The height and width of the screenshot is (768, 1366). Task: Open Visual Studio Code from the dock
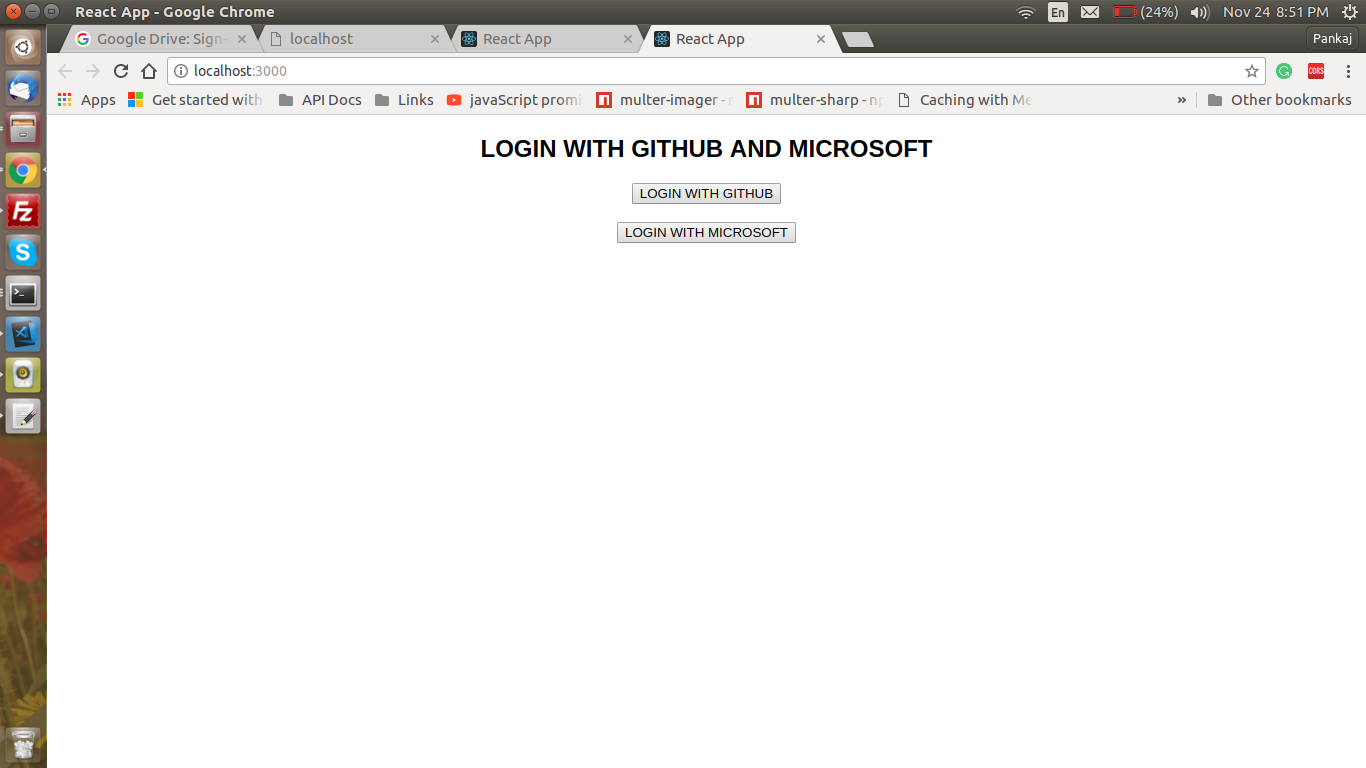(23, 334)
